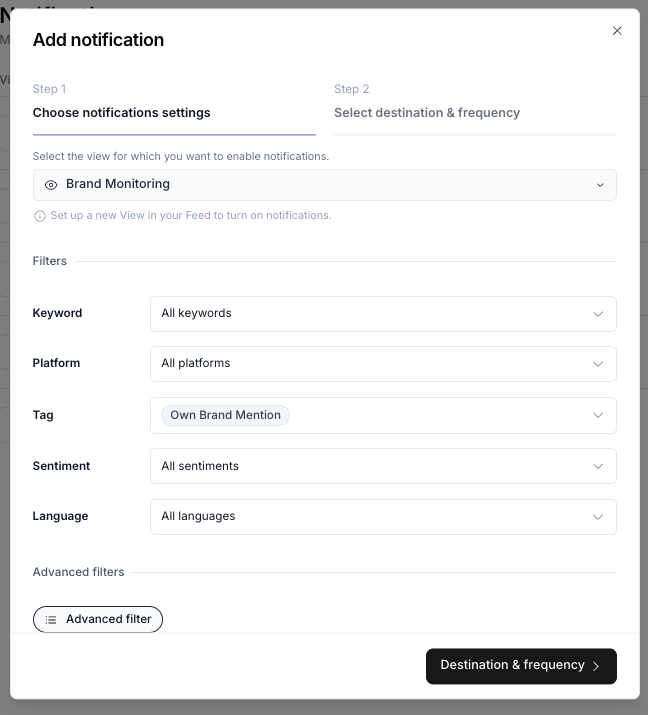
Task: Switch to Step 1 Choose notifications settings
Action: pyautogui.click(x=121, y=113)
